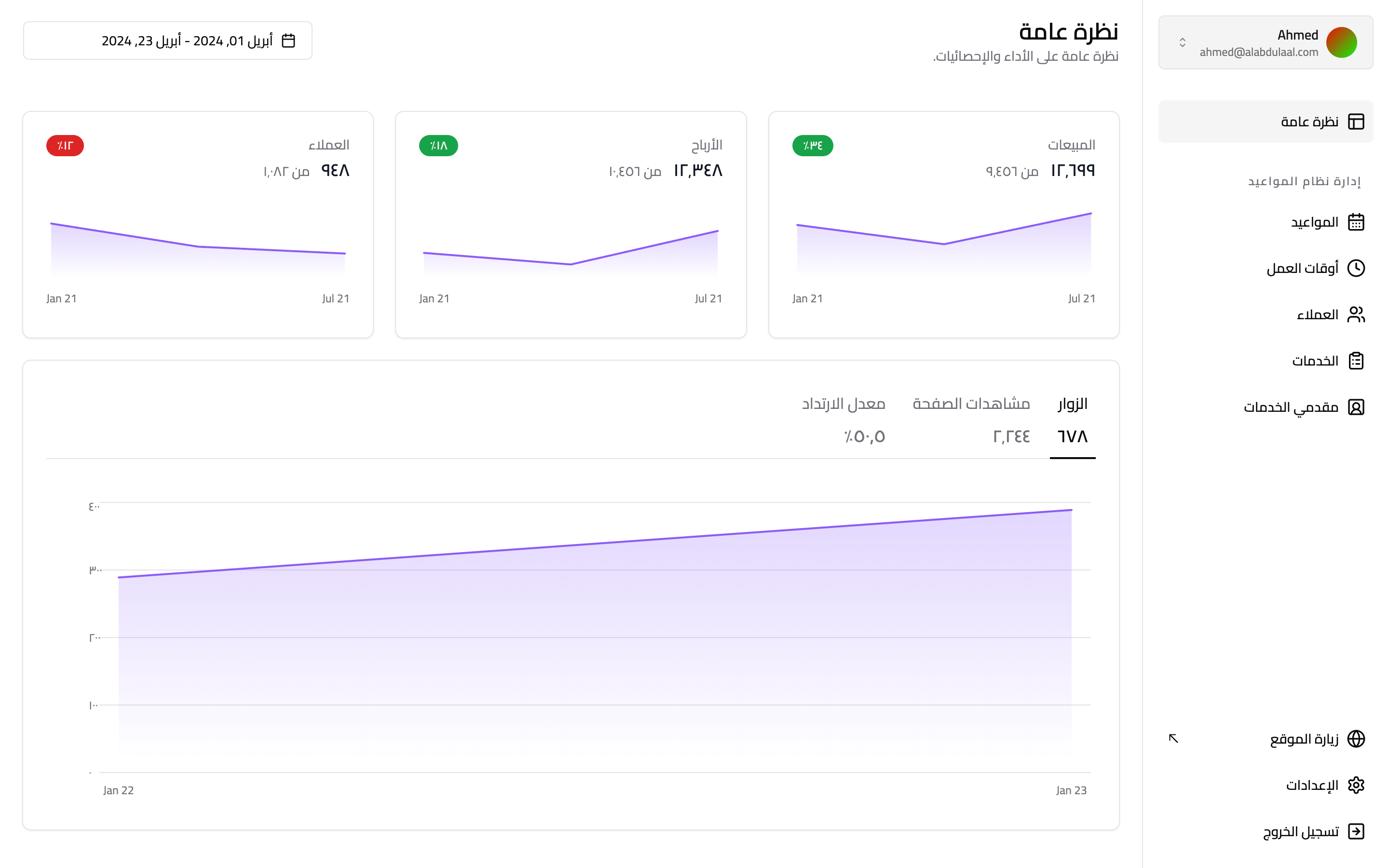Click the appointments calendar icon
The image size is (1389, 868).
1356,222
